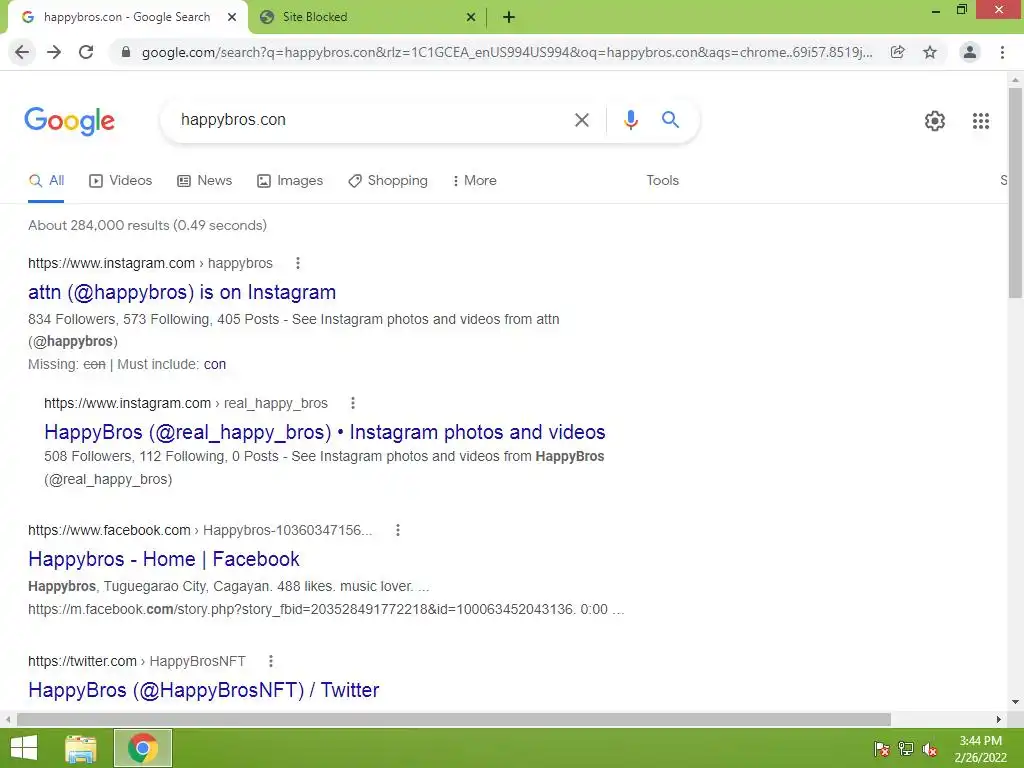Open Chrome's three-dot menu
The image size is (1024, 768).
coord(1002,52)
